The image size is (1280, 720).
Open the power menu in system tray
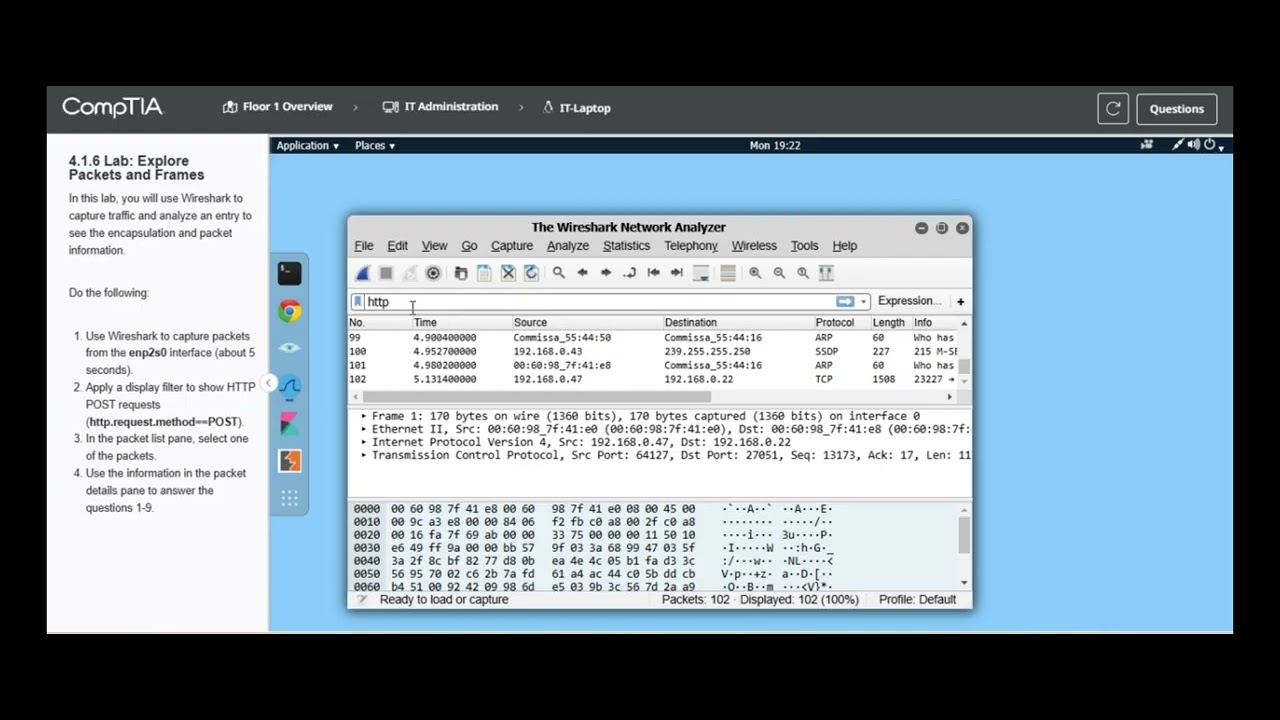pos(1211,145)
